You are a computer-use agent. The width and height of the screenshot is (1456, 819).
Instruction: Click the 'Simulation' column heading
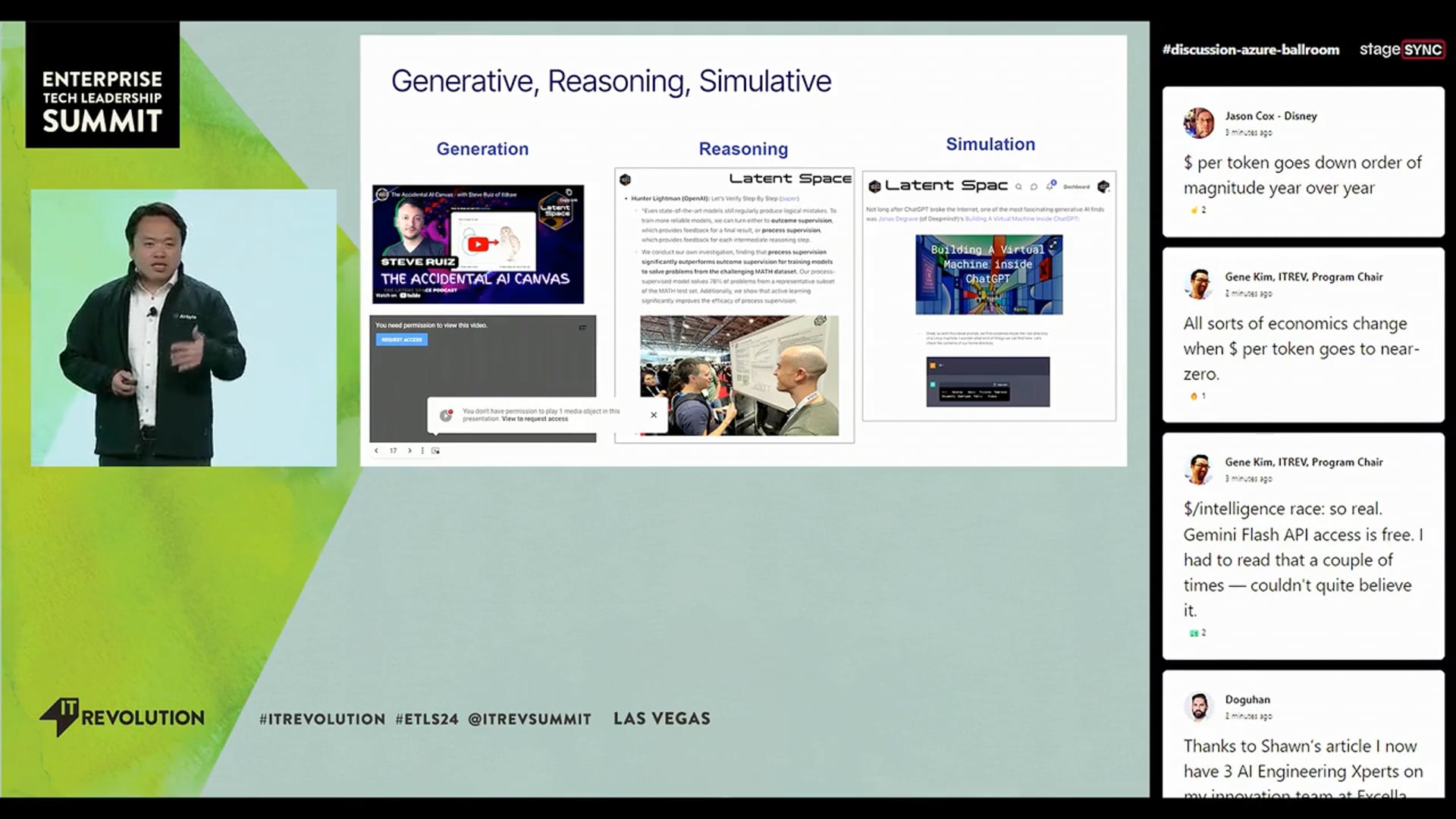tap(990, 144)
